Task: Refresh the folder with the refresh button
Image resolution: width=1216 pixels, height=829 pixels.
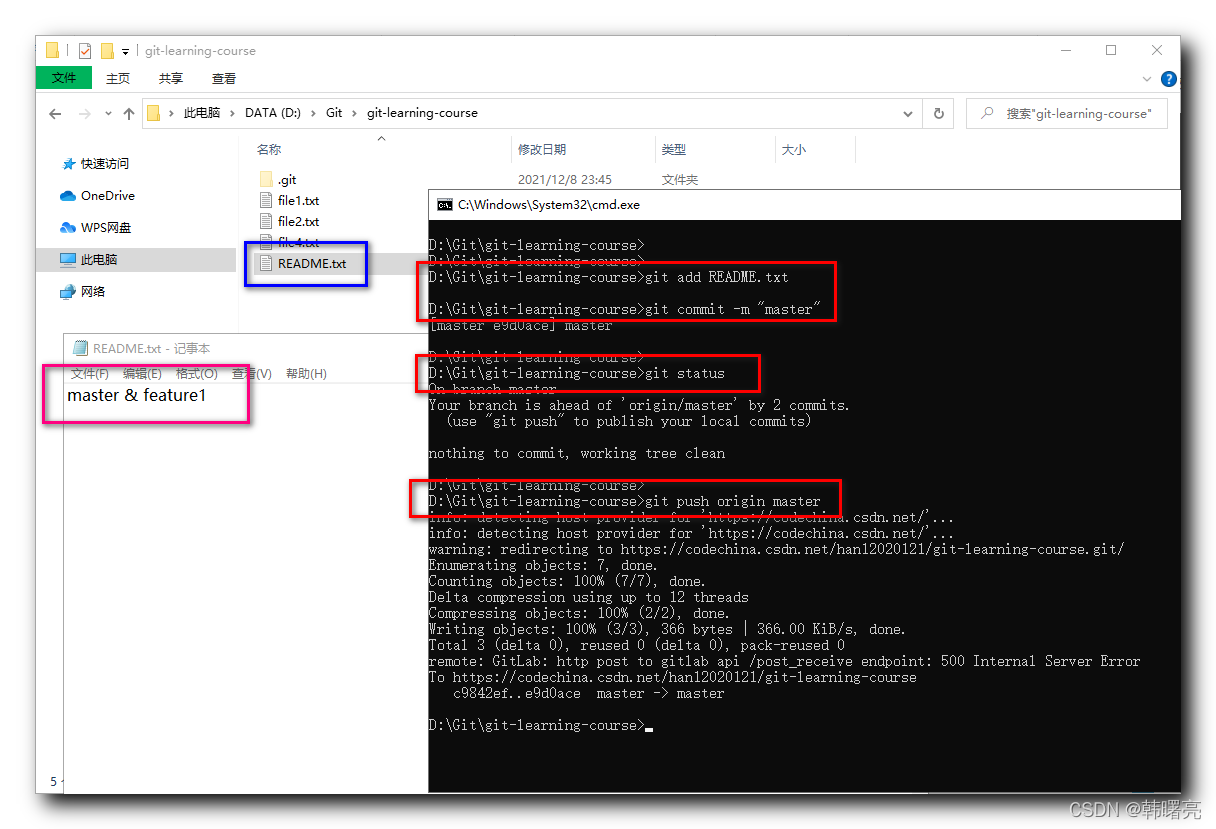Action: [x=938, y=113]
